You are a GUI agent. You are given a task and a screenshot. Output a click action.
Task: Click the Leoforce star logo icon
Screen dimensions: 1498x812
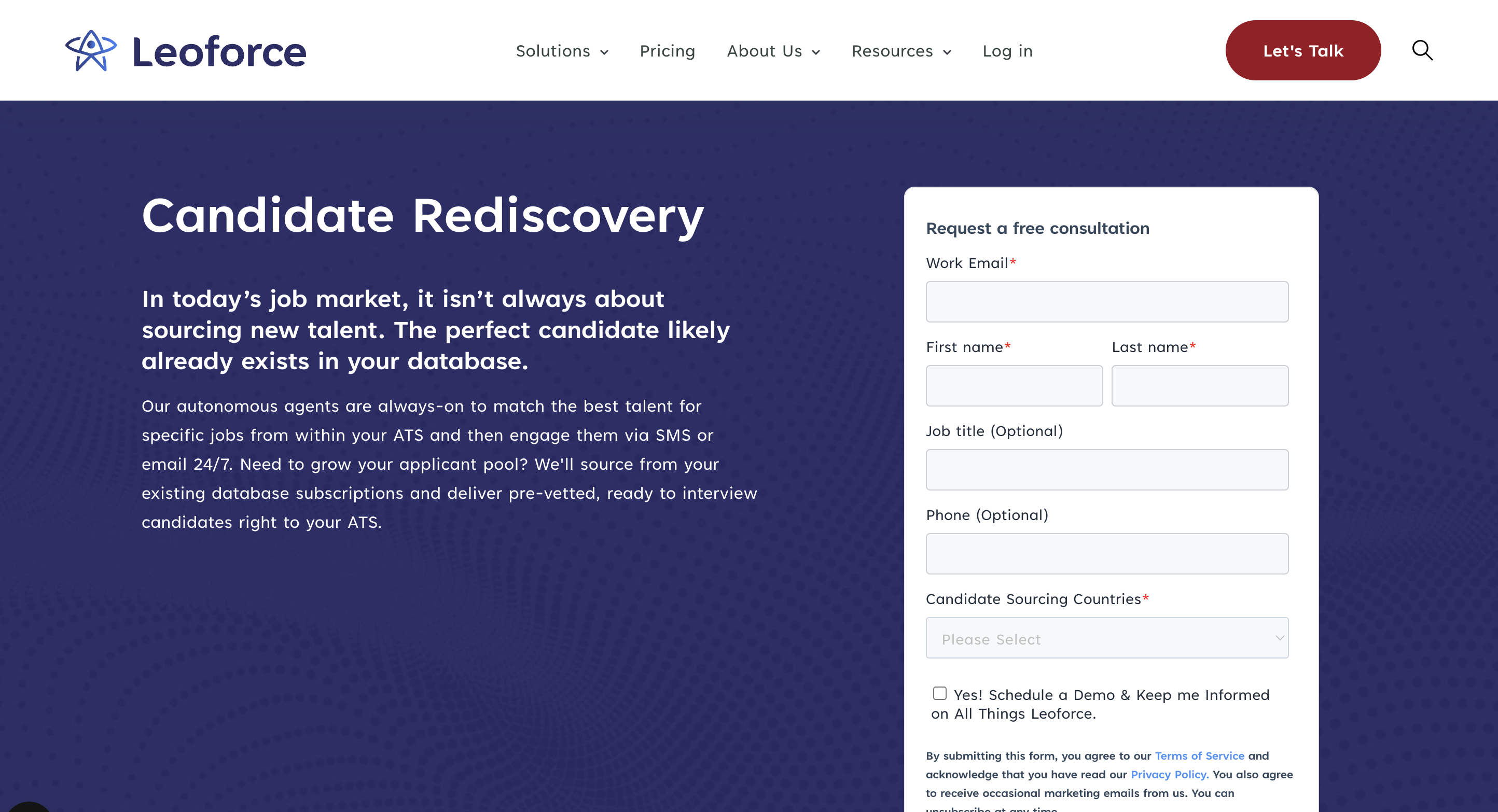91,51
